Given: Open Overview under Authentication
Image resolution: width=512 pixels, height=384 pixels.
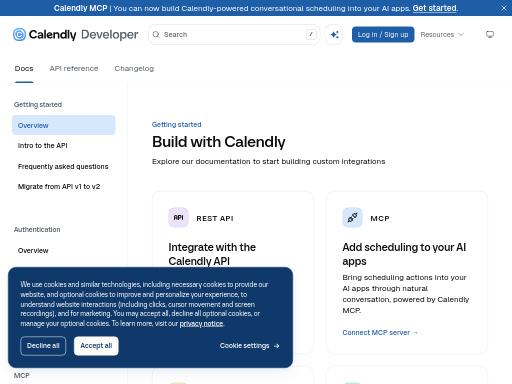Looking at the screenshot, I should click(x=33, y=250).
